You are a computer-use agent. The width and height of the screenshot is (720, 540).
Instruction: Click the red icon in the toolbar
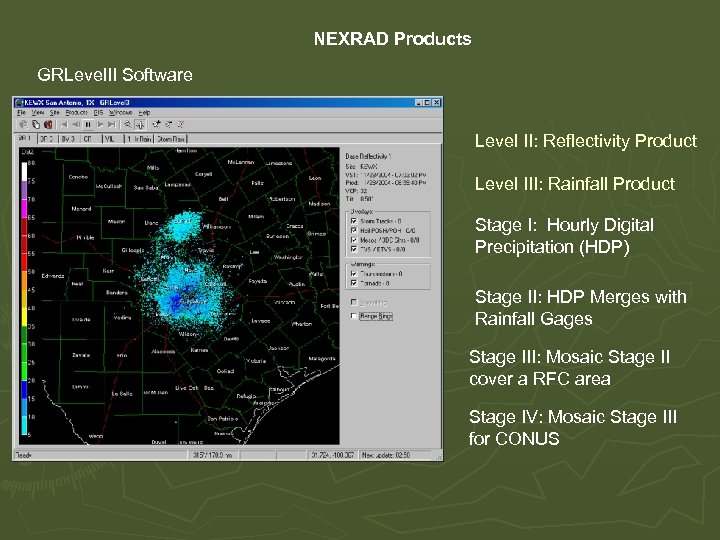pos(48,124)
